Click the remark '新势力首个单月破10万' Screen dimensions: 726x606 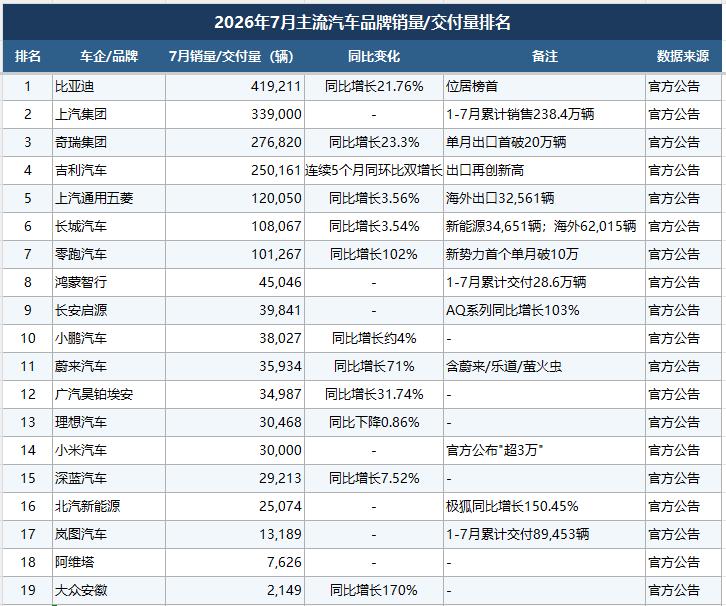pos(512,255)
